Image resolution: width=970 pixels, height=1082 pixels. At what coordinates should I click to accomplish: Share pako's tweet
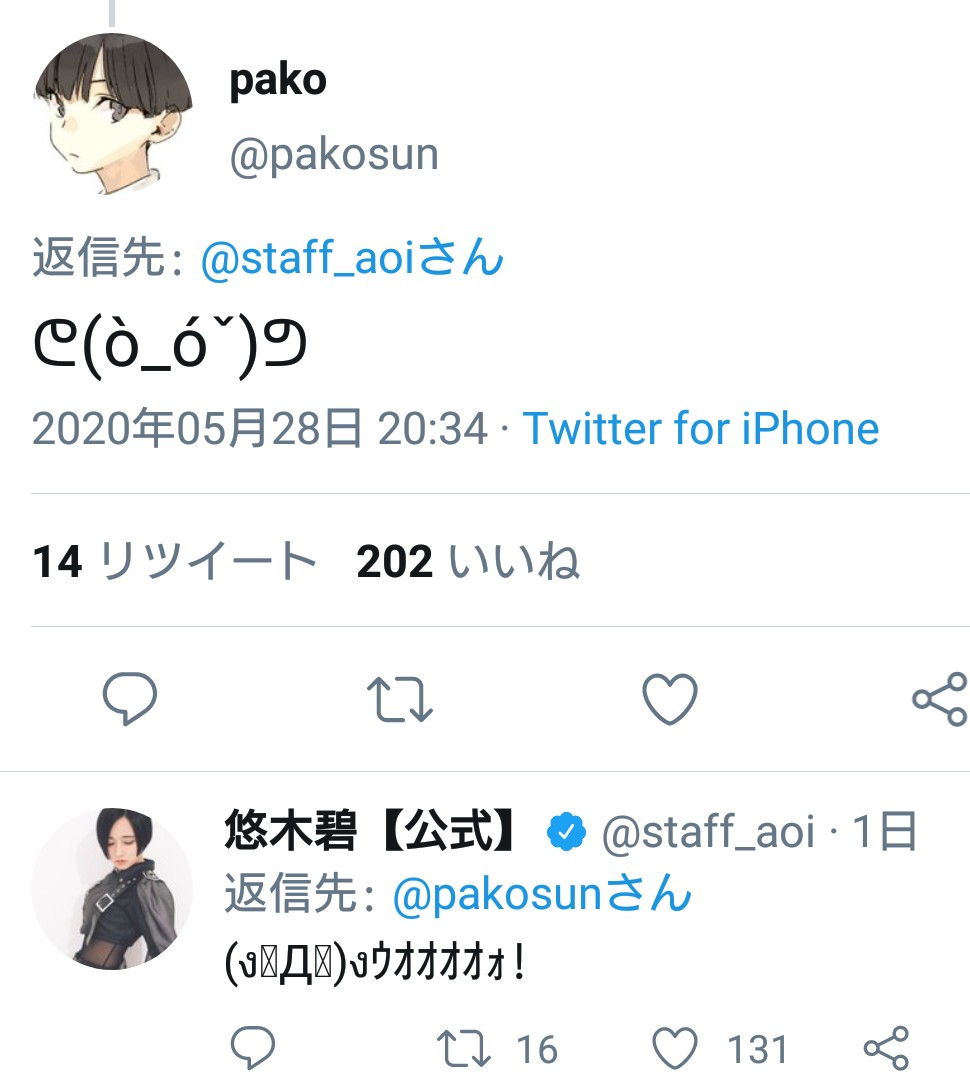(940, 699)
